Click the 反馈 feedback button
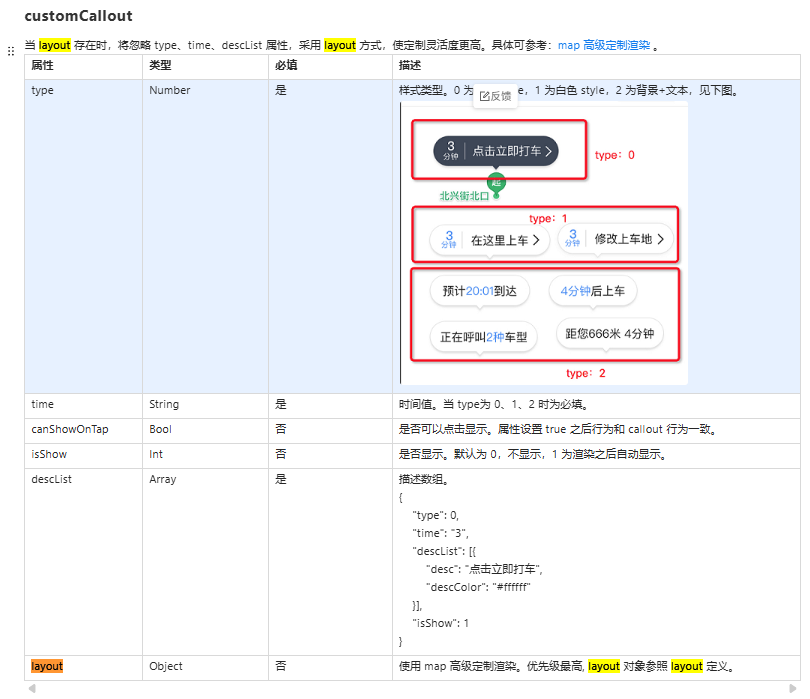810x699 pixels. click(495, 96)
